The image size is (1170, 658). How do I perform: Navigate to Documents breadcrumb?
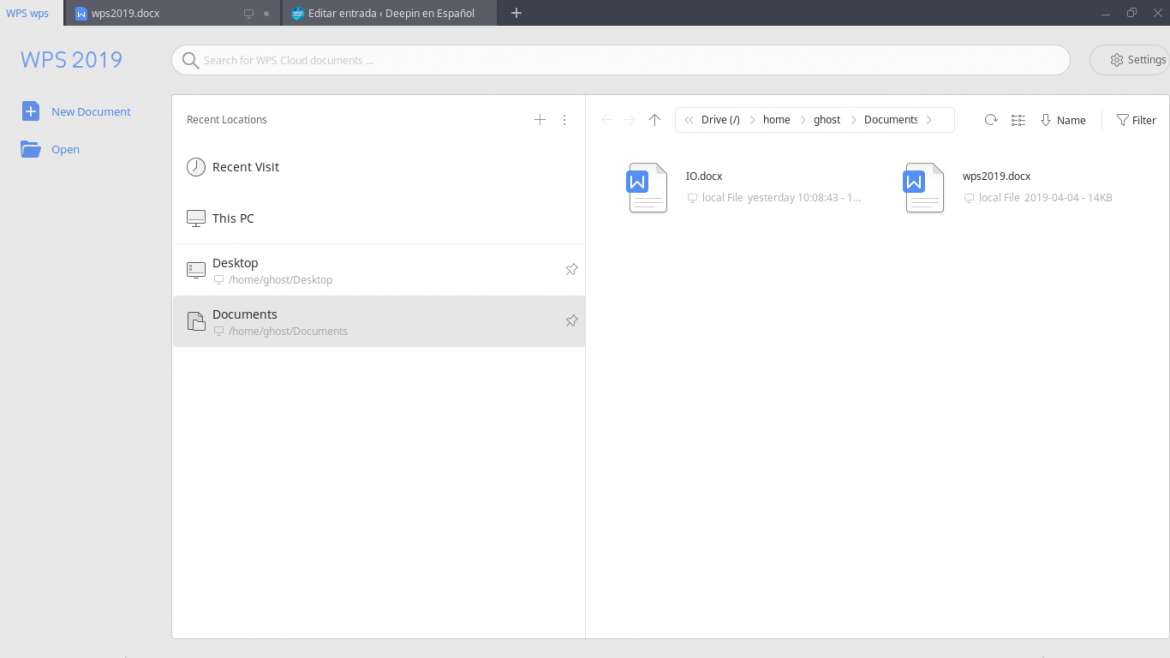890,119
